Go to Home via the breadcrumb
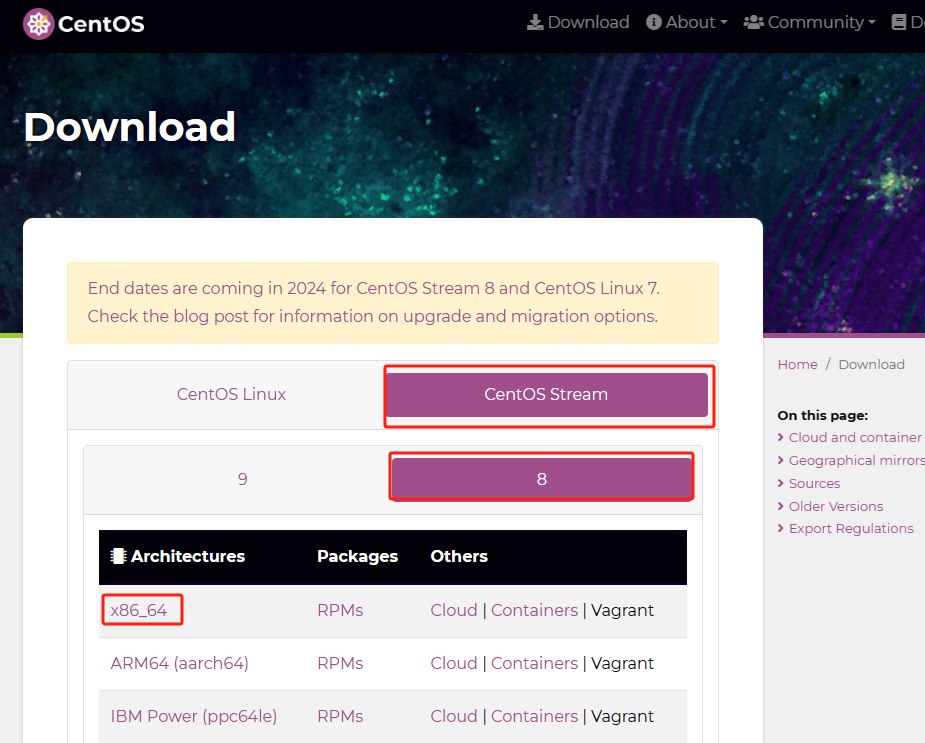This screenshot has height=743, width=925. coord(798,365)
